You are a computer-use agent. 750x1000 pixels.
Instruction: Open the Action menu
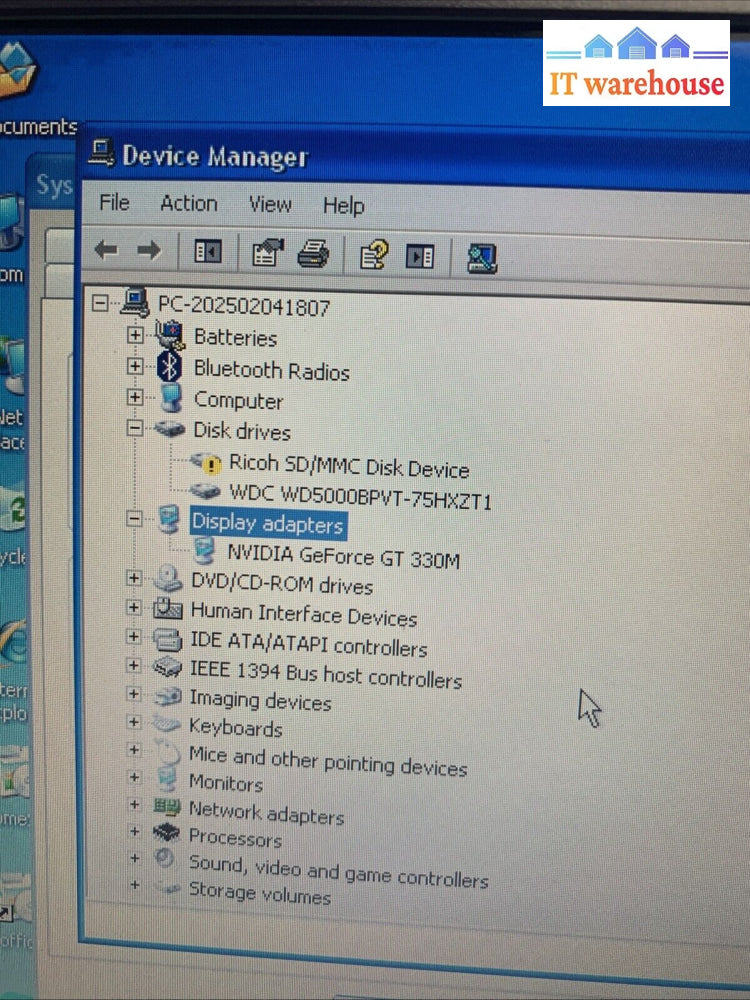click(188, 204)
